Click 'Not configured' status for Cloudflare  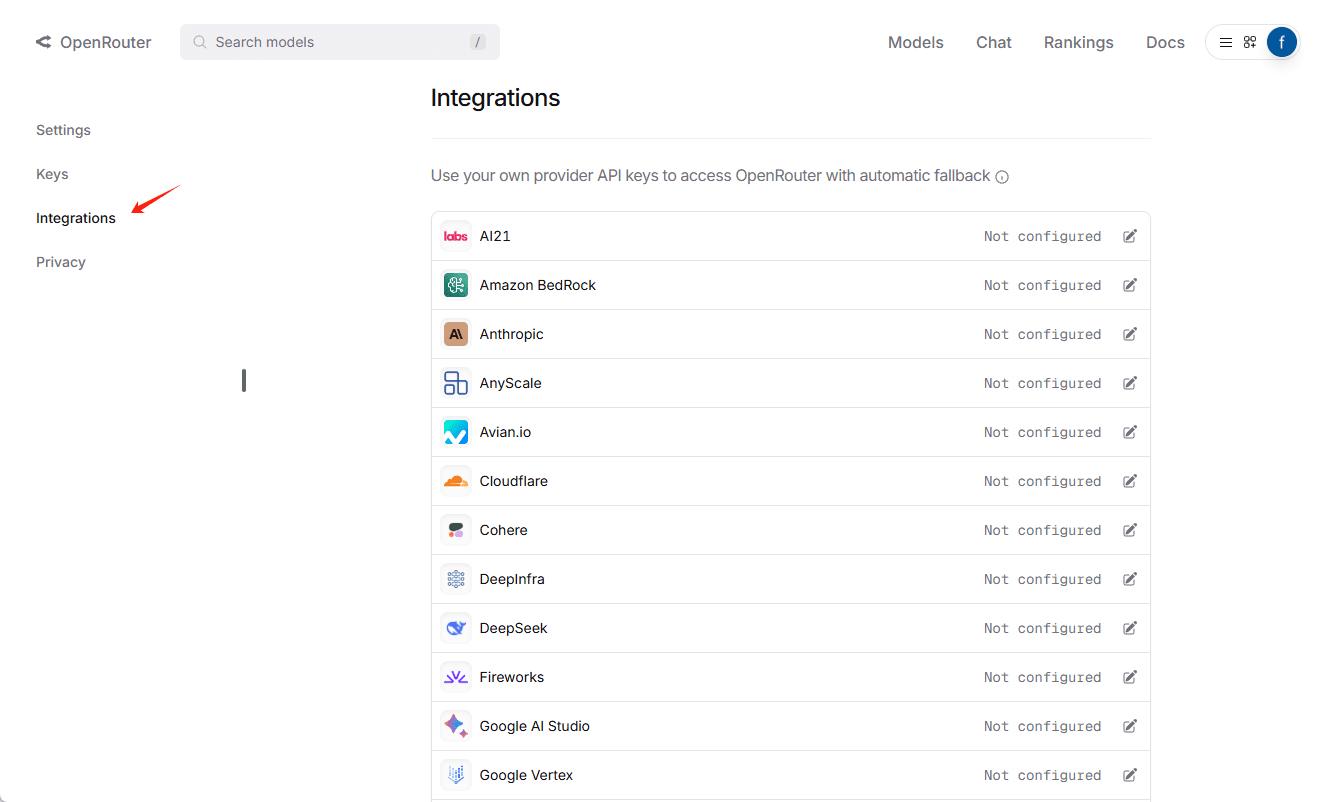point(1042,481)
